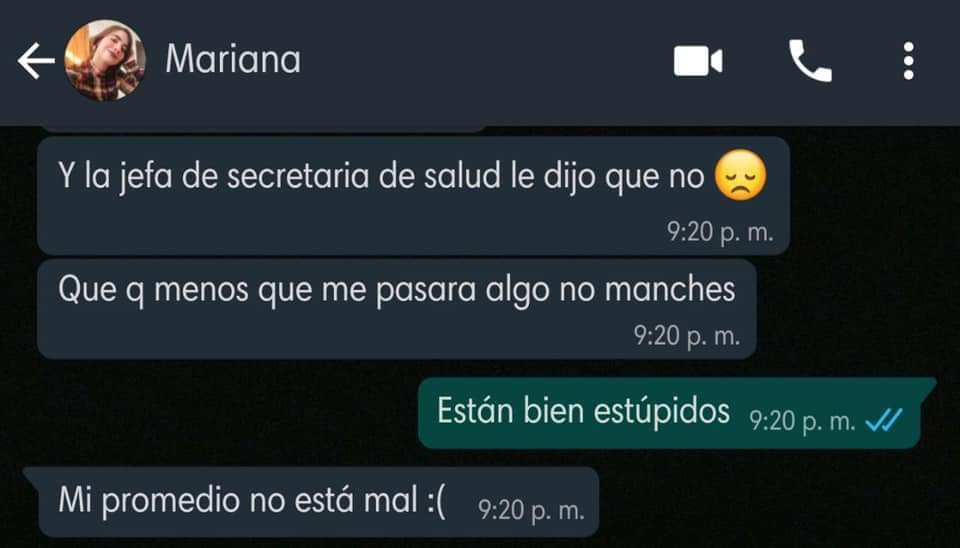Select the 'Mi promedio no está mal' message
Viewport: 960px width, 548px height.
click(x=311, y=502)
